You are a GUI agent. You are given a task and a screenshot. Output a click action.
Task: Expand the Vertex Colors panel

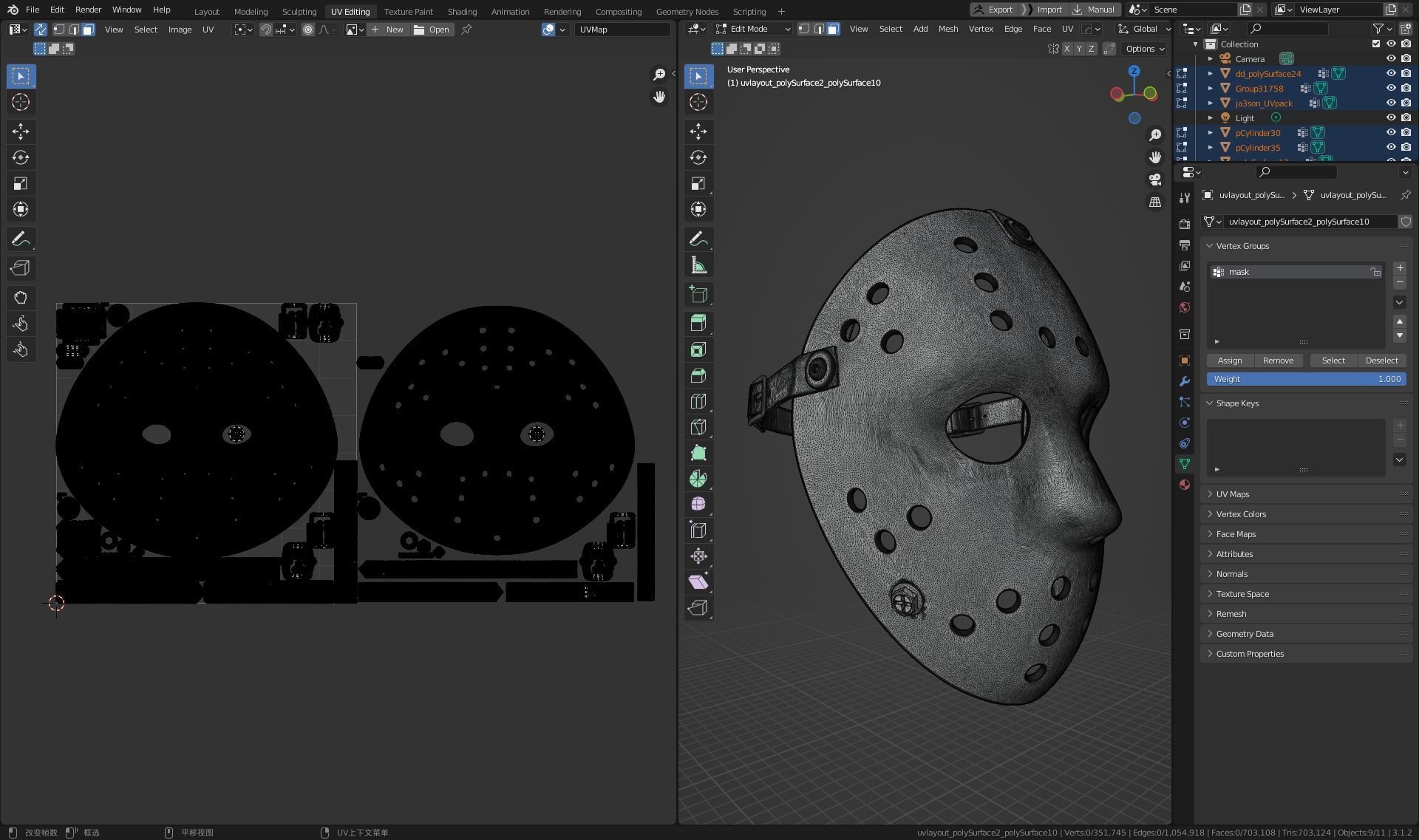(x=1241, y=514)
